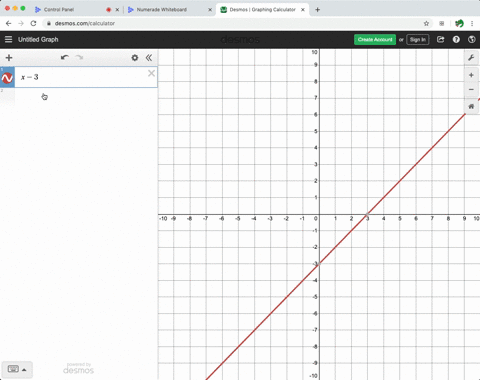Open the browser extensions icon

click(x=442, y=23)
